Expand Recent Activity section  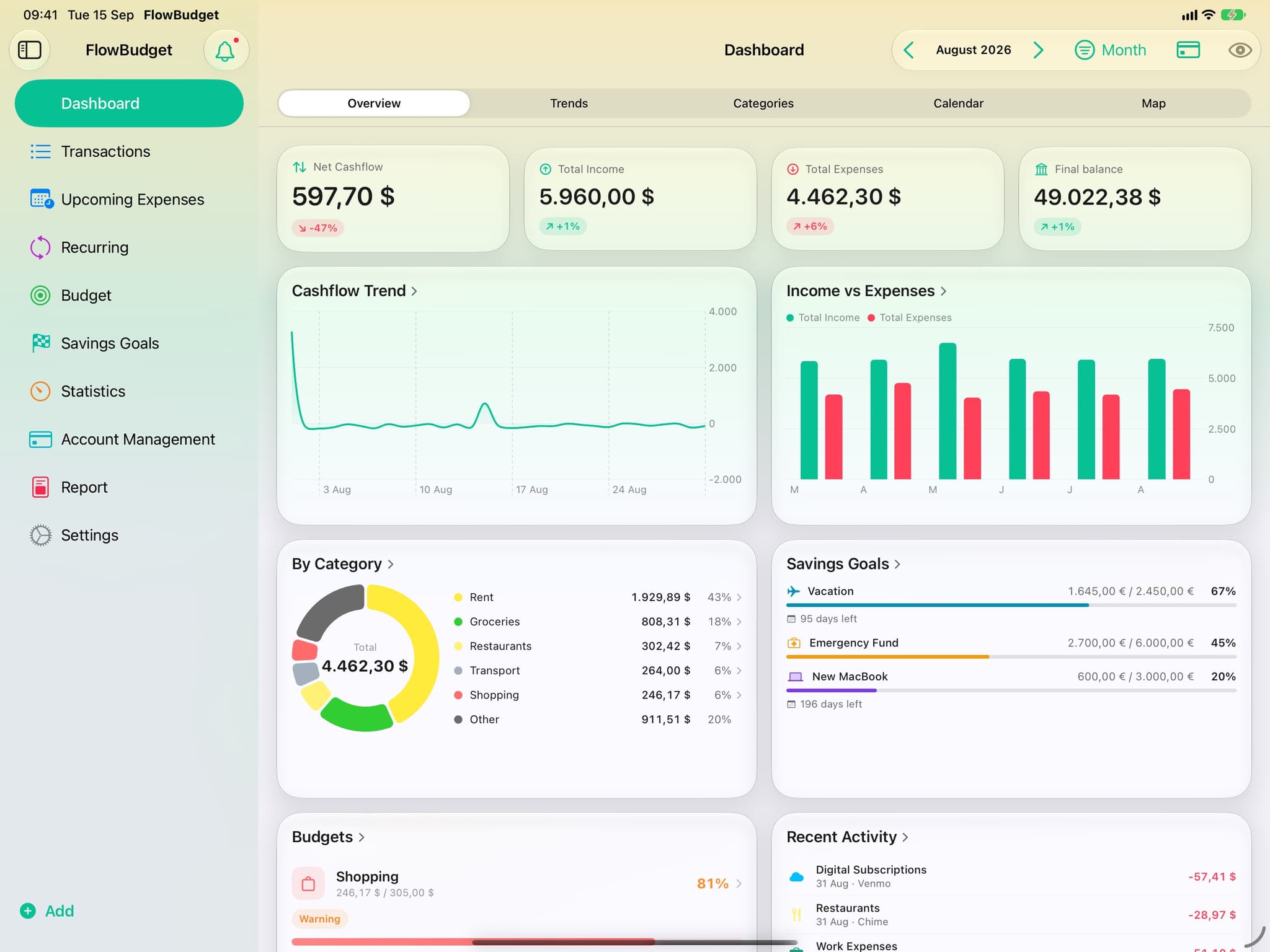tap(847, 837)
